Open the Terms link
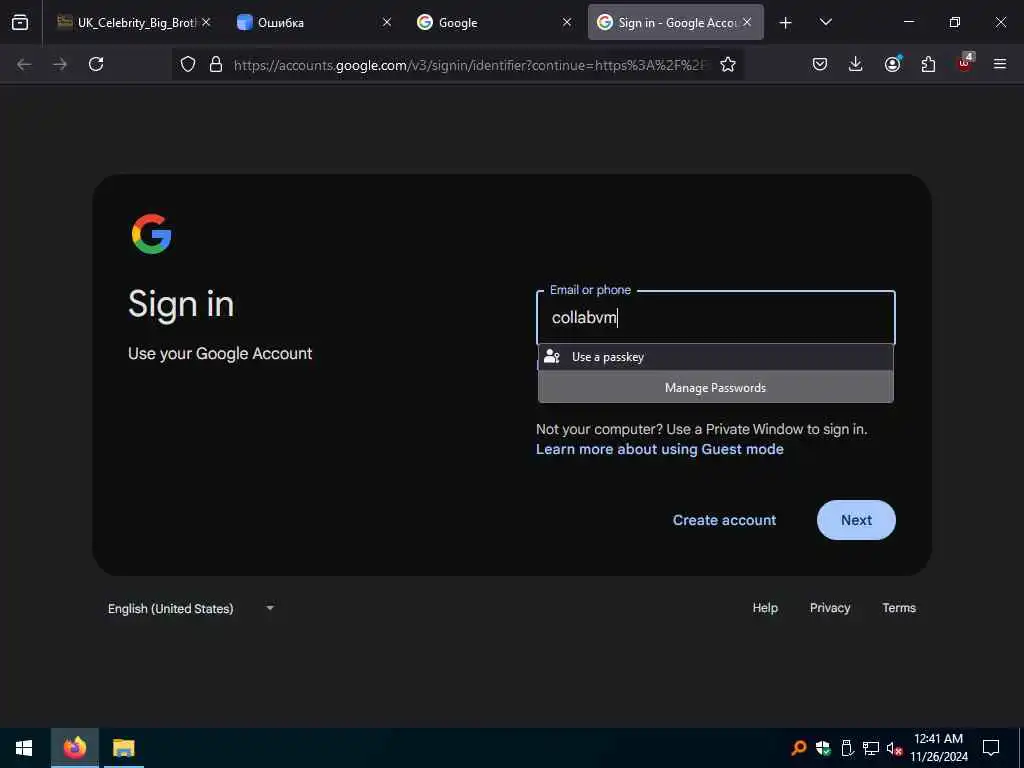 click(x=899, y=608)
